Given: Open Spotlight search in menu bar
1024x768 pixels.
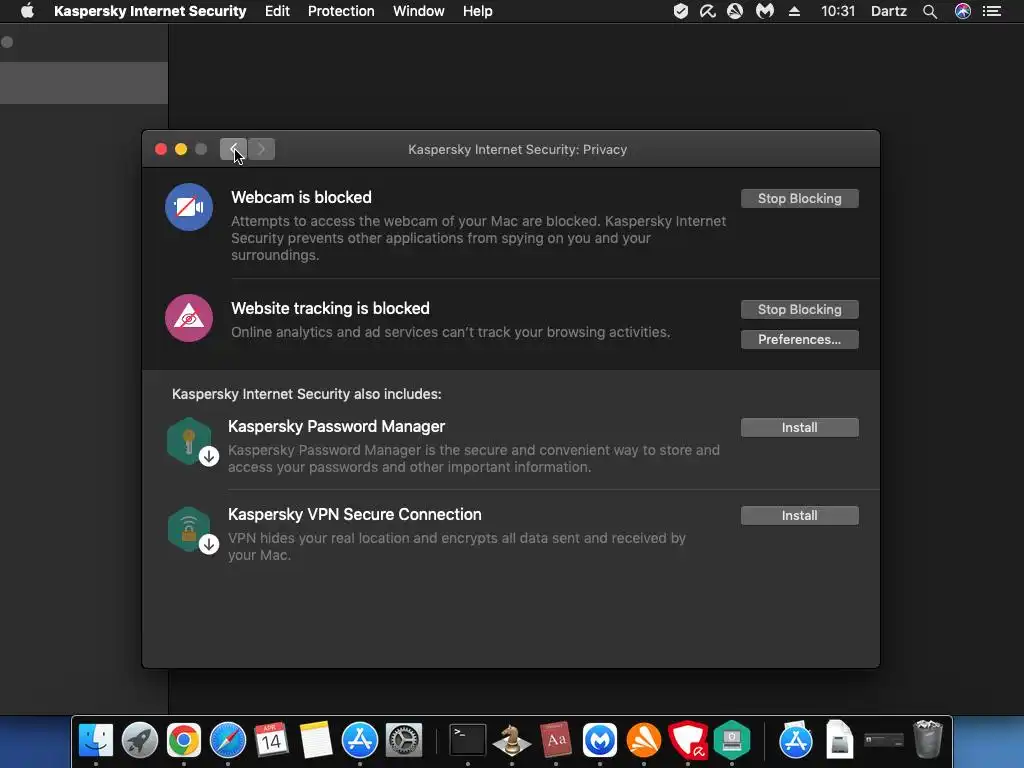Looking at the screenshot, I should point(930,11).
